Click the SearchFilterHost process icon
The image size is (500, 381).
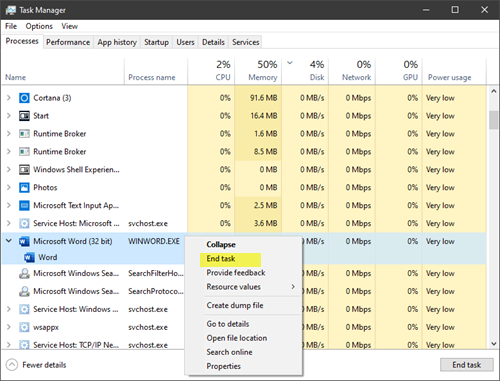click(24, 273)
